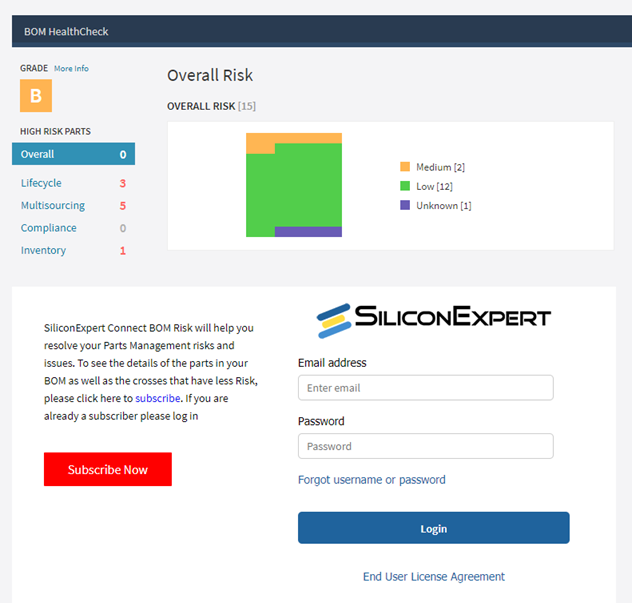Click the OVERALL RISK [15] heading
This screenshot has height=603, width=632.
(x=212, y=106)
